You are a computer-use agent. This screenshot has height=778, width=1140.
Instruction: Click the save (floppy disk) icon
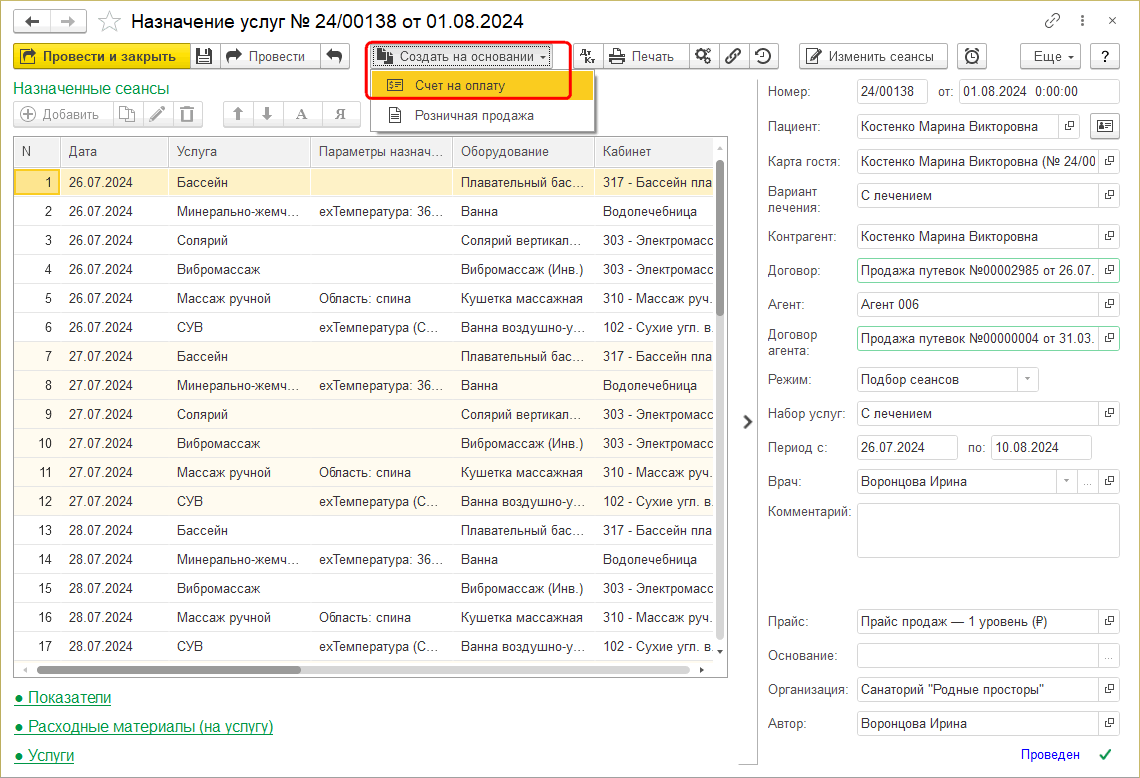pyautogui.click(x=204, y=56)
